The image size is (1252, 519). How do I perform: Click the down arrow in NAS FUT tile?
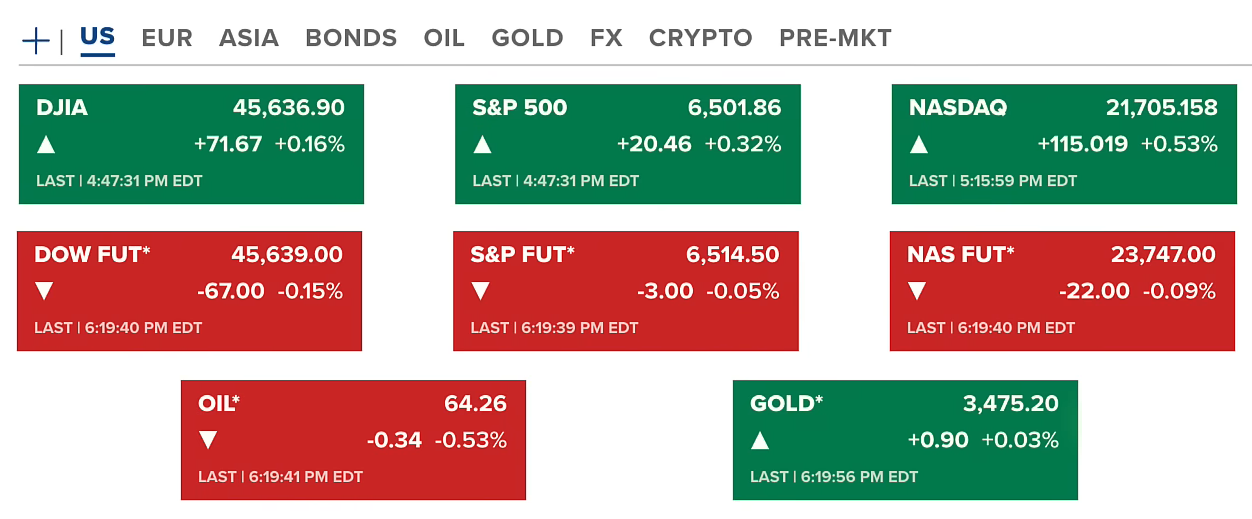(x=917, y=292)
